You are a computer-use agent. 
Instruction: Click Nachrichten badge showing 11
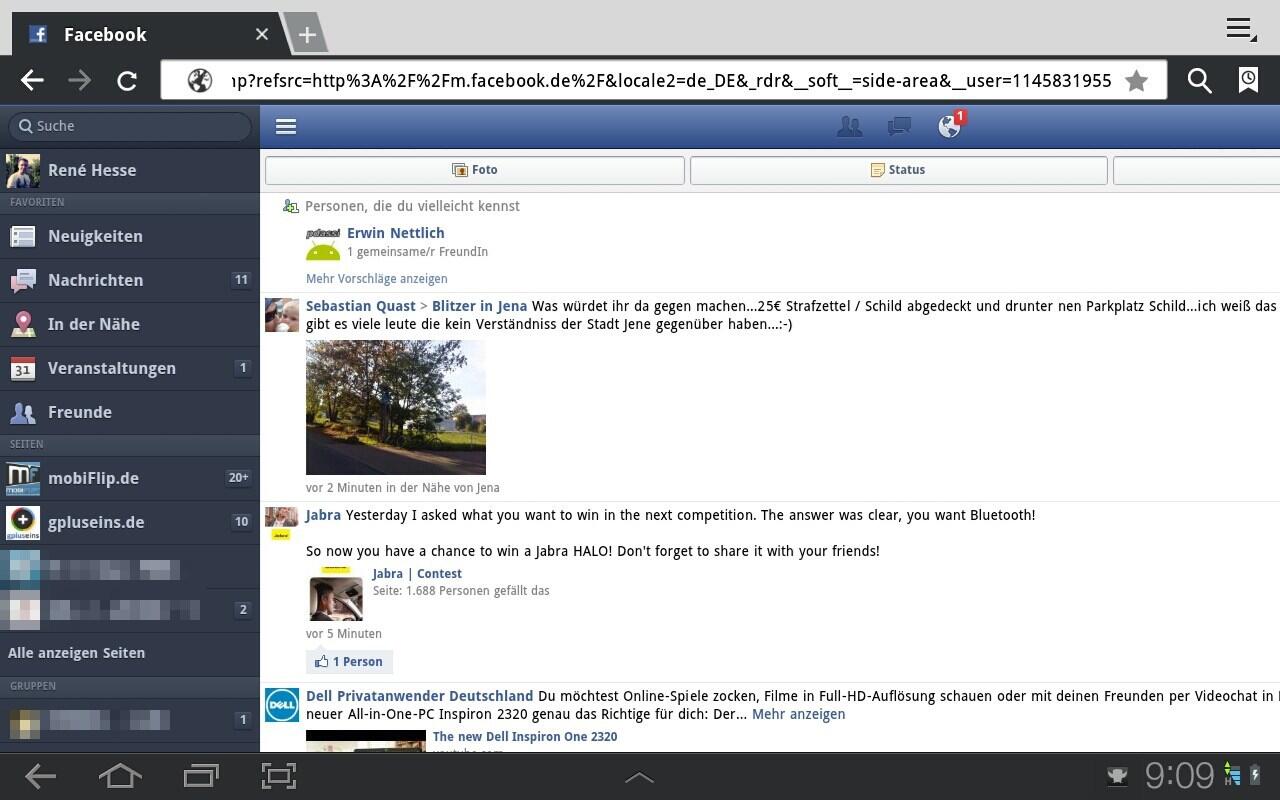coord(241,280)
